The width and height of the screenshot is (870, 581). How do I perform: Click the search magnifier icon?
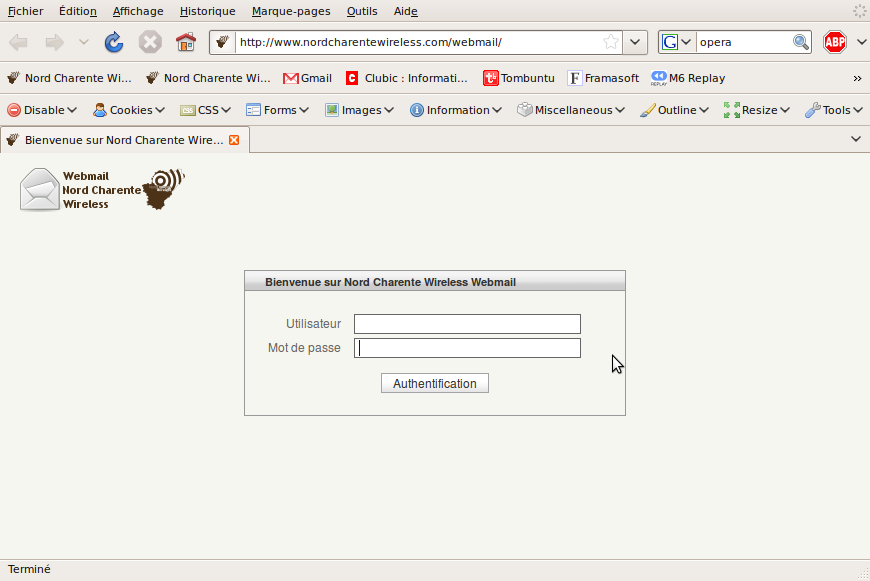point(800,42)
